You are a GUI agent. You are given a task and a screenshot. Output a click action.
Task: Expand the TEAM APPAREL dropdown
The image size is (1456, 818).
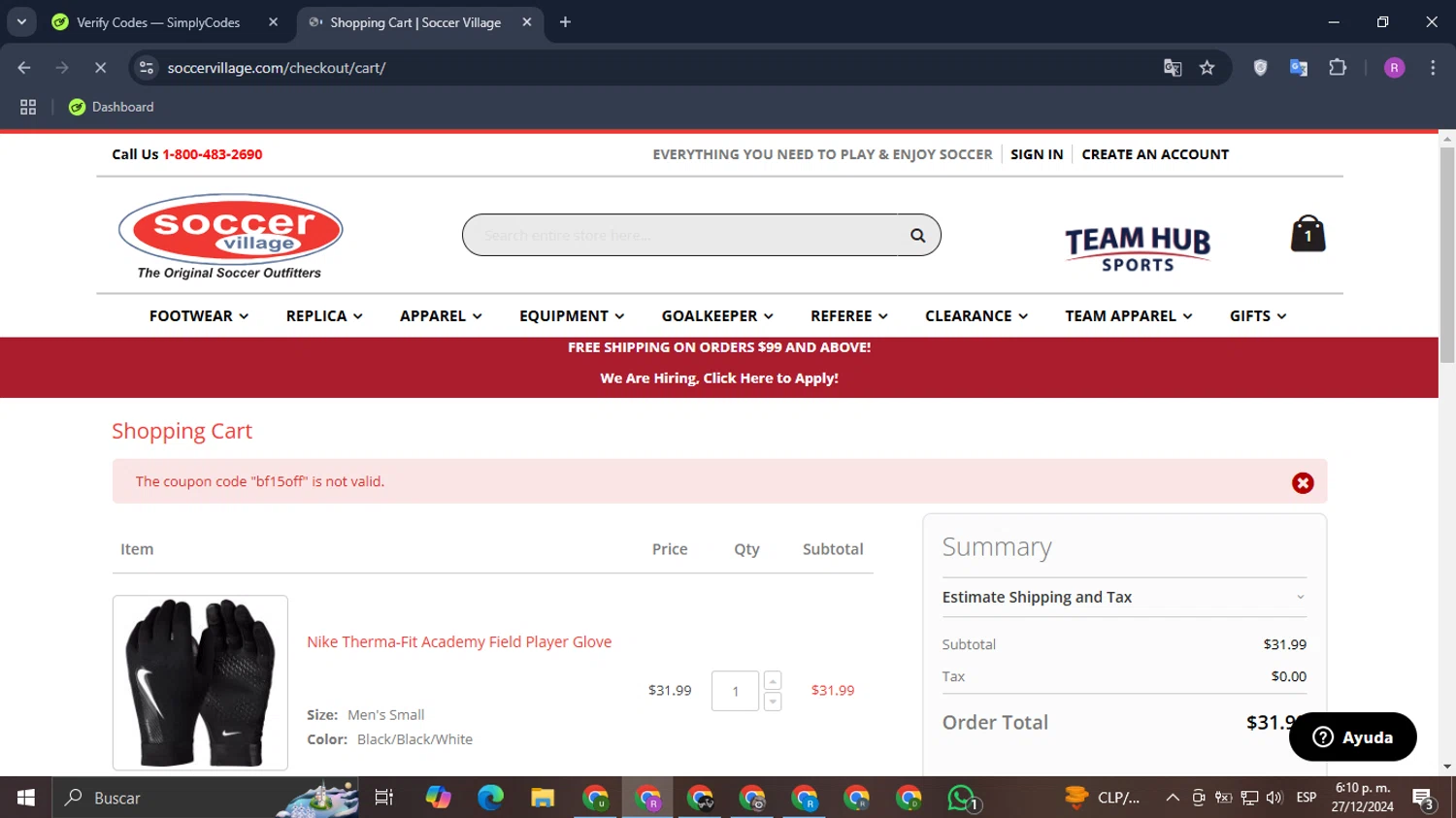coord(1129,316)
